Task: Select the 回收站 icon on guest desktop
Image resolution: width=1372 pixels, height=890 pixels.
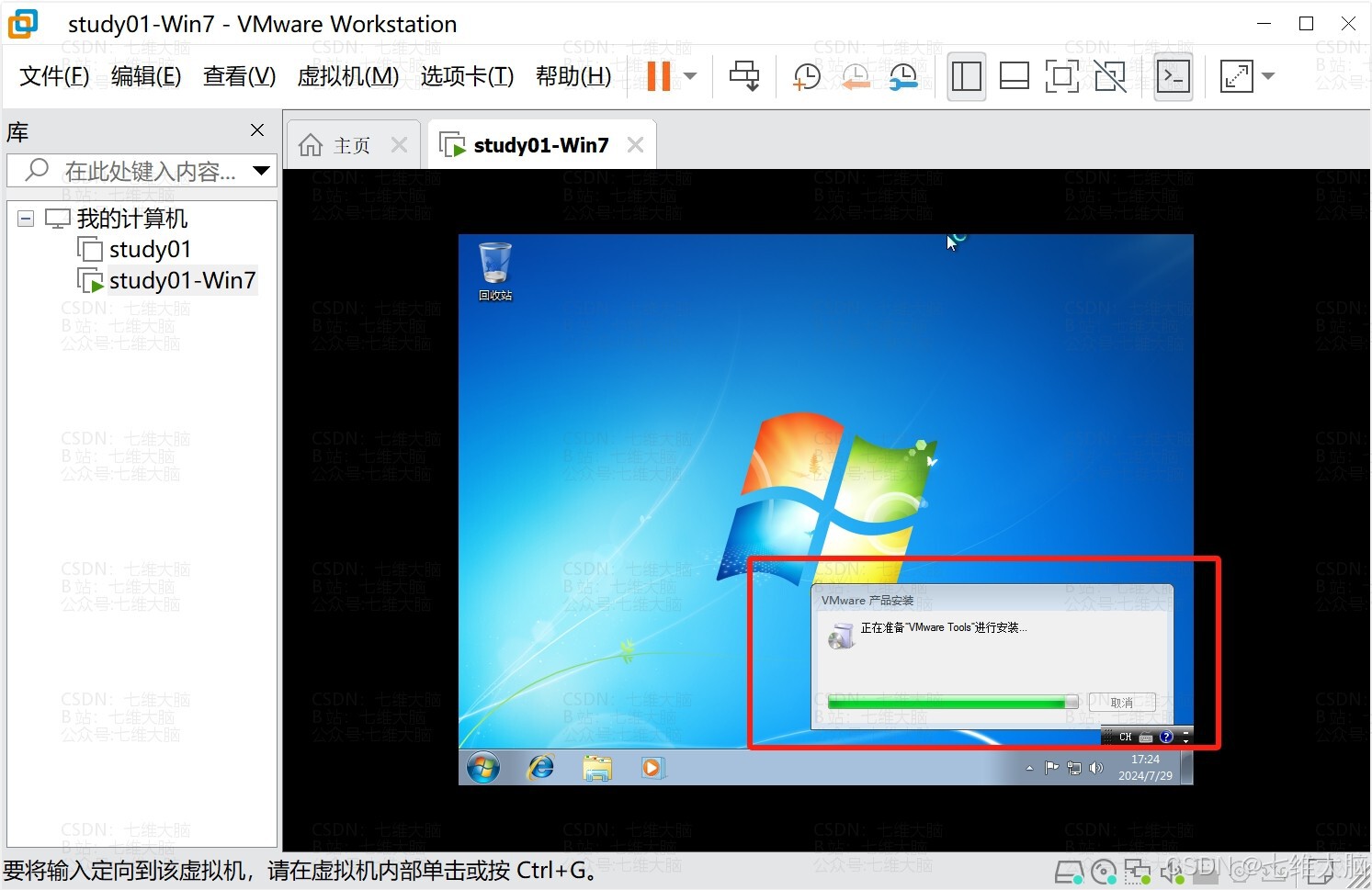Action: coord(495,271)
